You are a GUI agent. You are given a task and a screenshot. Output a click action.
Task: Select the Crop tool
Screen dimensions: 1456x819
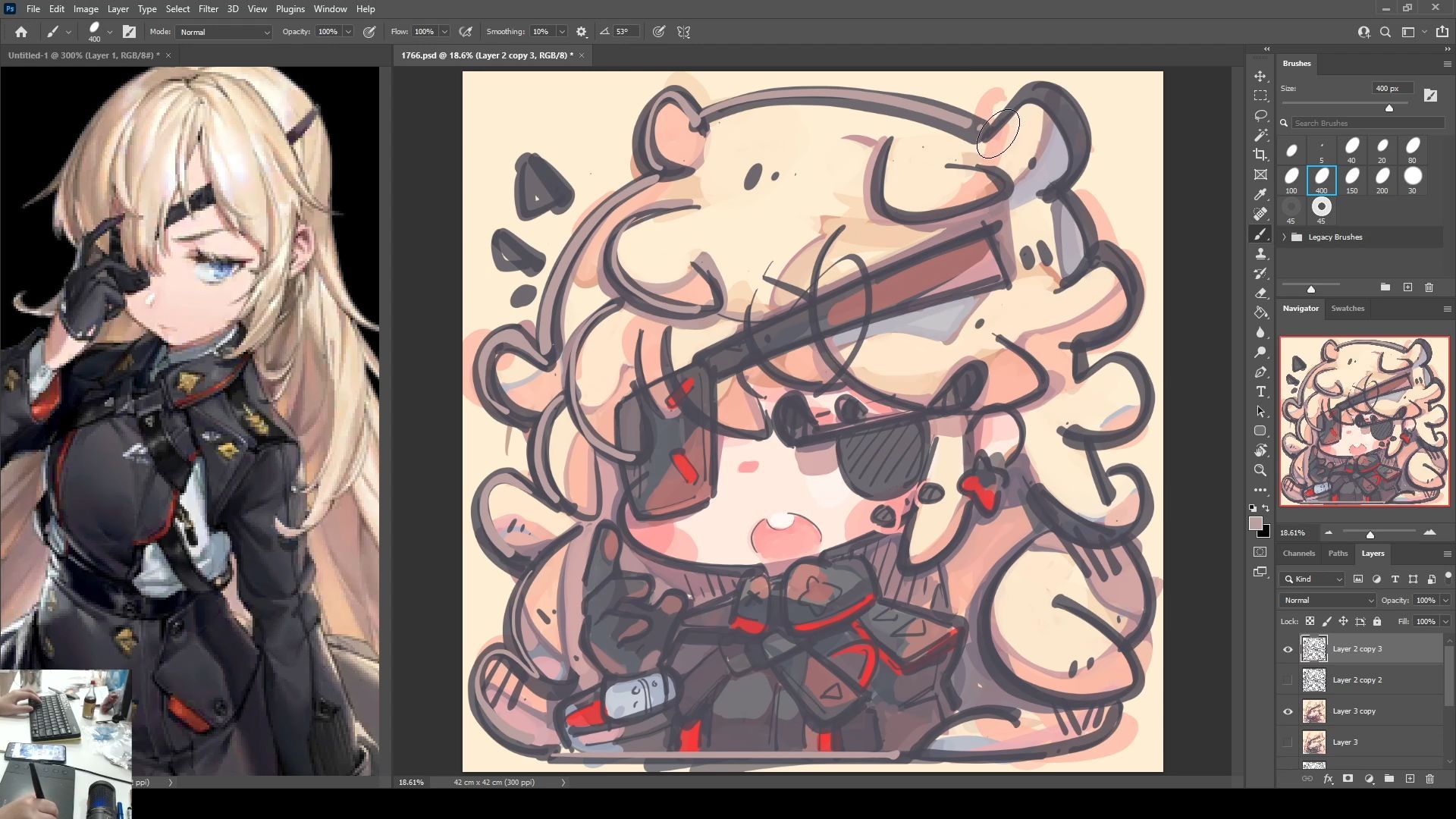tap(1260, 155)
